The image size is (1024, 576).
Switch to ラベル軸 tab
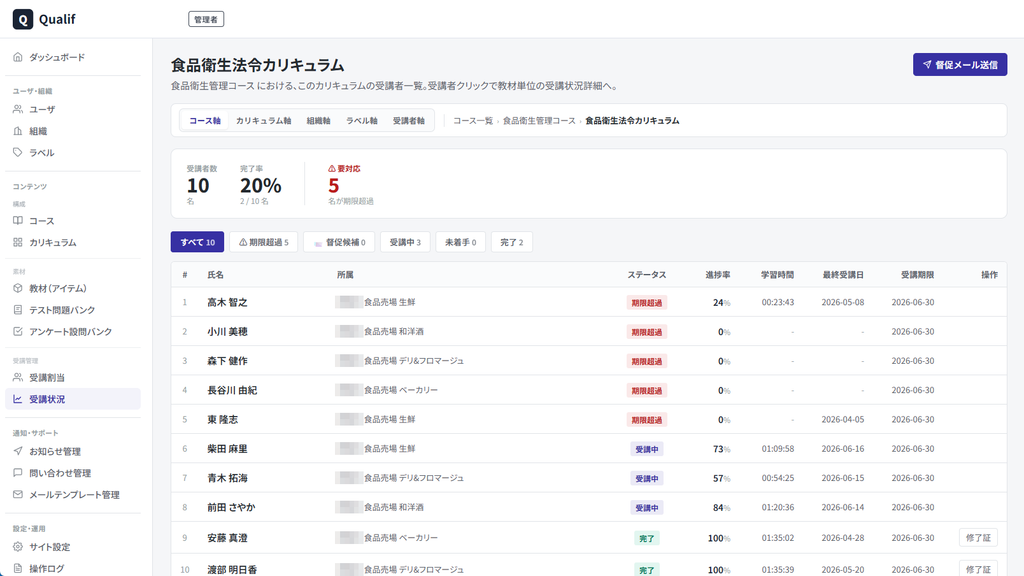click(x=361, y=121)
